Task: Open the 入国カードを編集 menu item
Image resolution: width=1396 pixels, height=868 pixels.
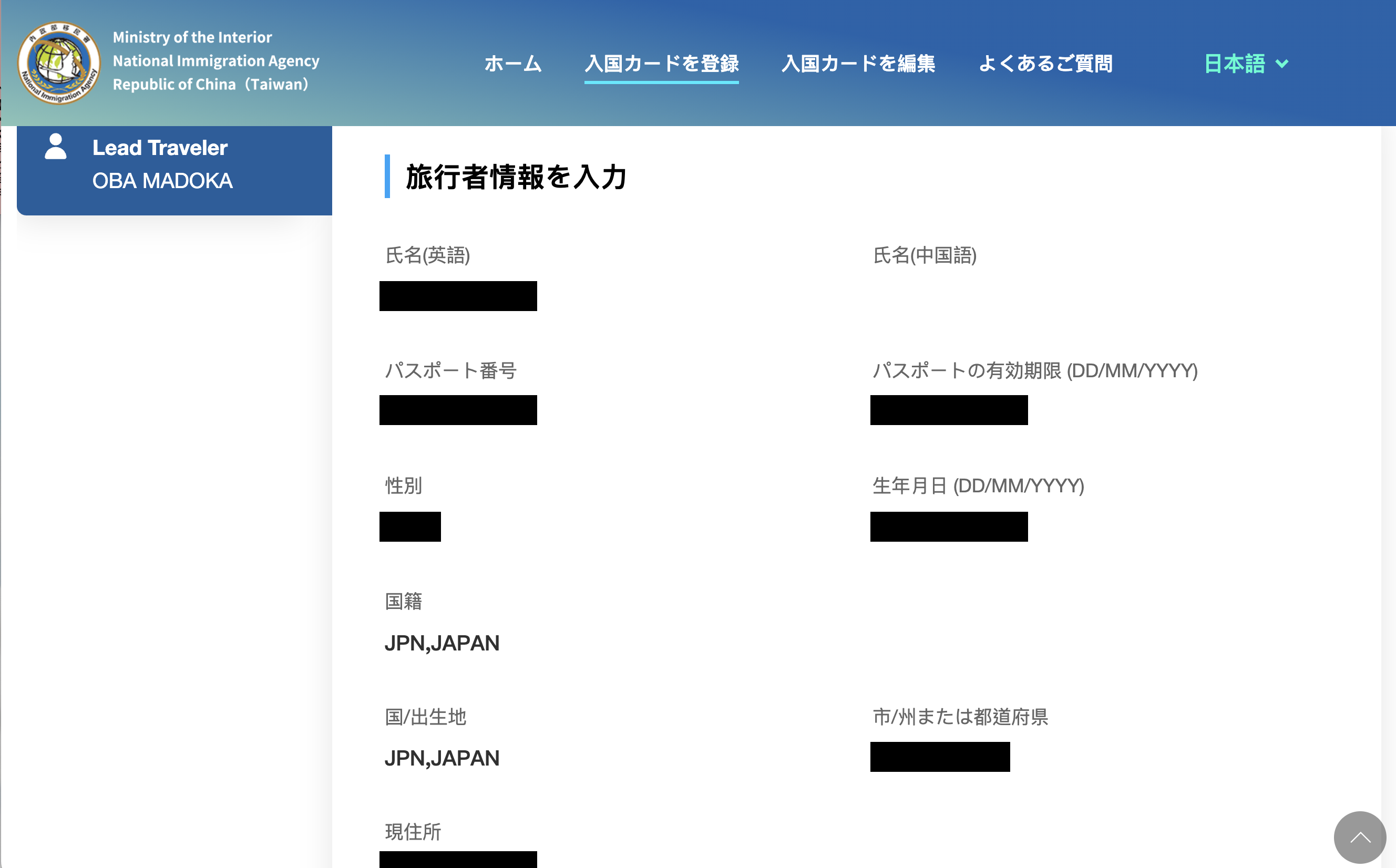Action: pos(858,64)
